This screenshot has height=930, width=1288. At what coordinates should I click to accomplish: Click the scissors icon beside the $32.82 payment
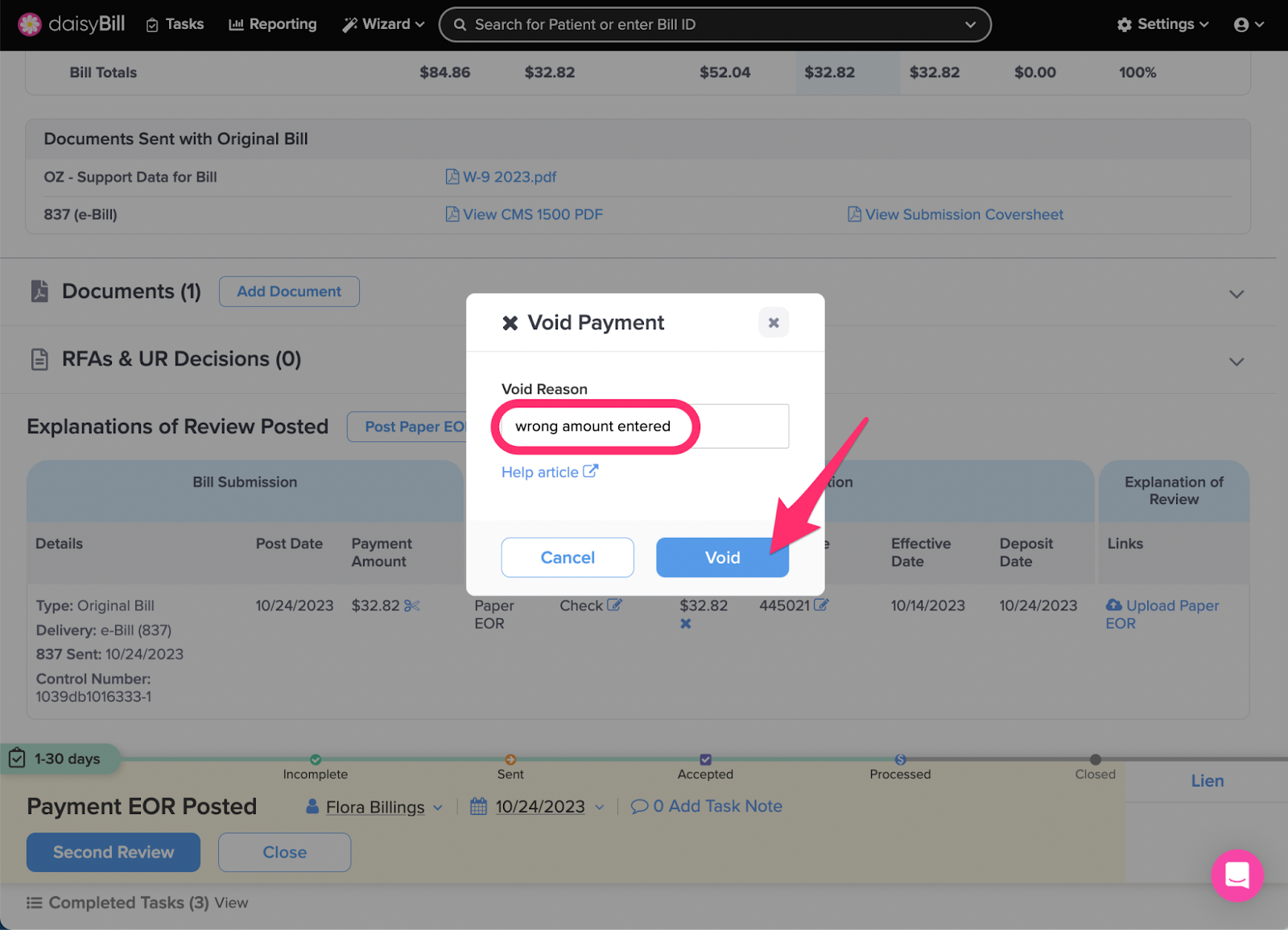point(413,606)
